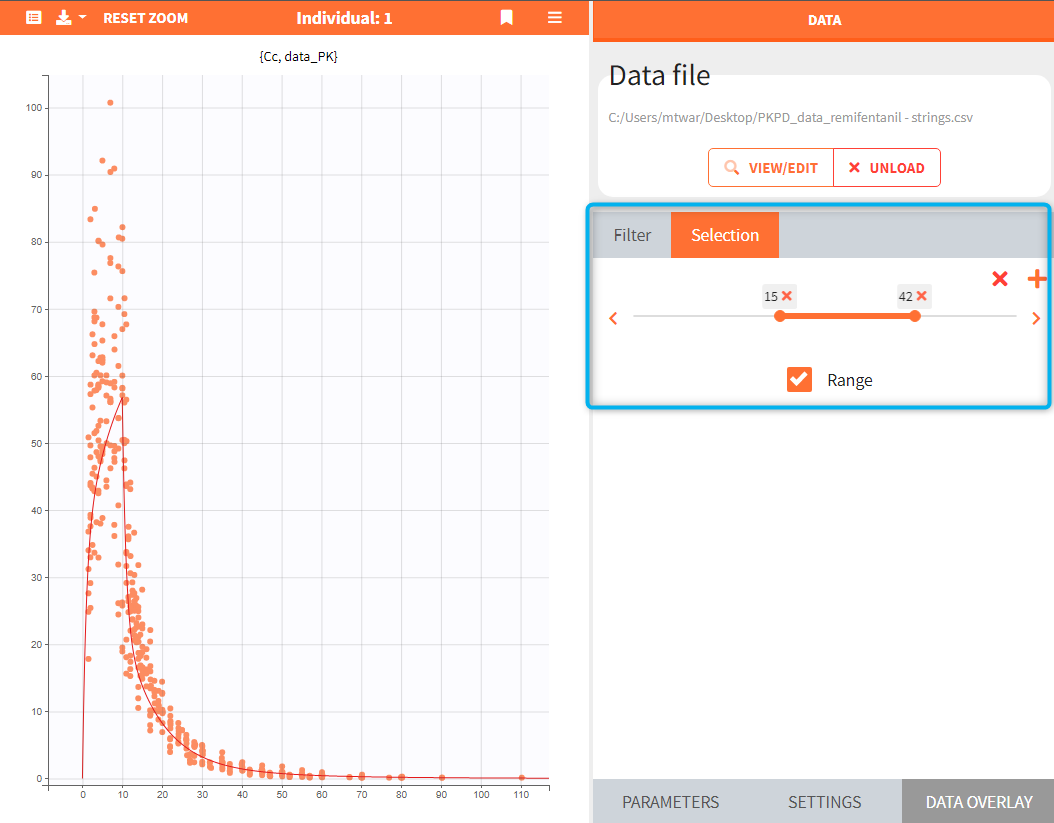Image resolution: width=1054 pixels, height=823 pixels.
Task: Remove selection with red X icon
Action: coord(999,279)
